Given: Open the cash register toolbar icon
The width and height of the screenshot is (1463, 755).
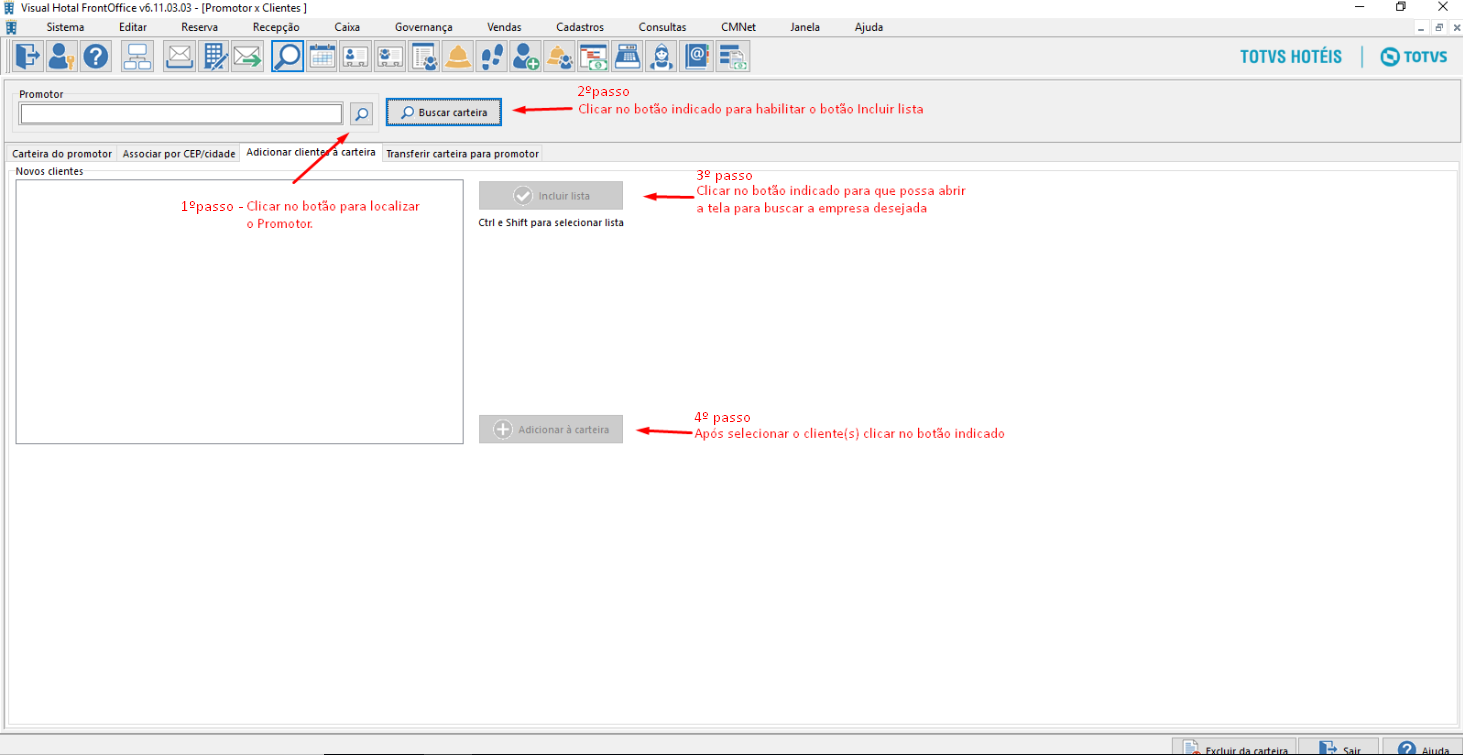Looking at the screenshot, I should tap(627, 56).
